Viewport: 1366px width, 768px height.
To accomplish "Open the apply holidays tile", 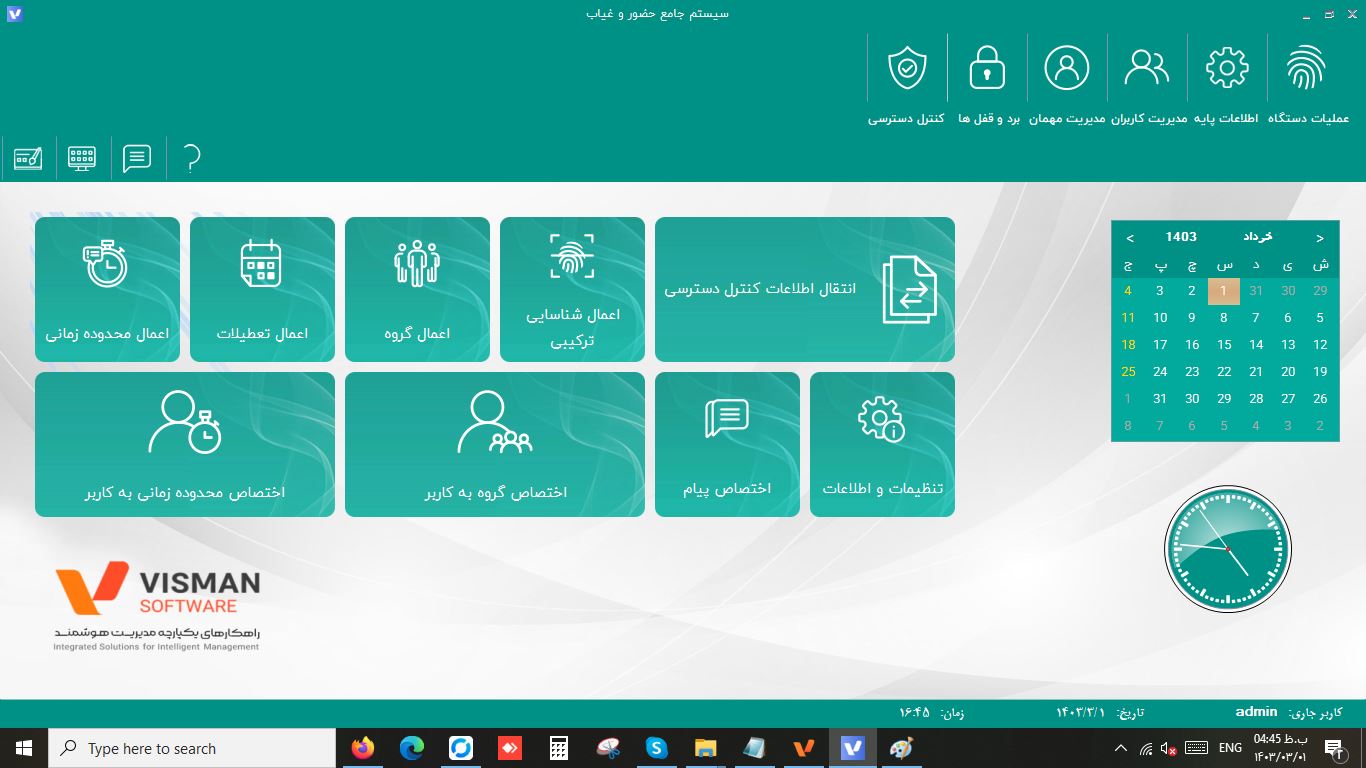I will (262, 289).
